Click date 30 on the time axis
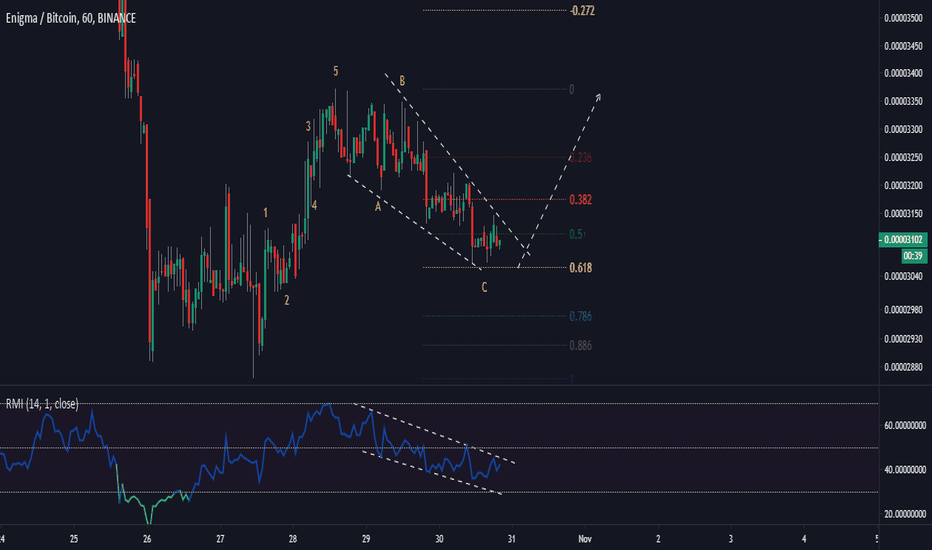 (439, 539)
